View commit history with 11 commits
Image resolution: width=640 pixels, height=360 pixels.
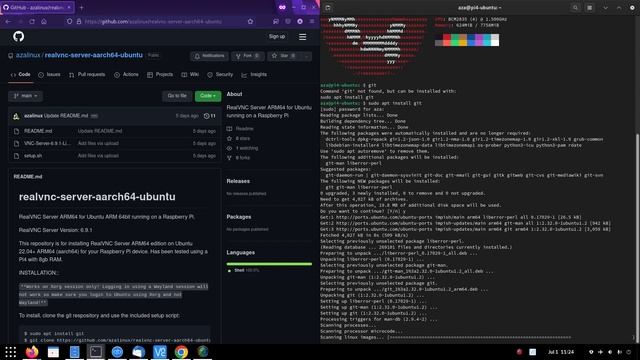tap(209, 116)
